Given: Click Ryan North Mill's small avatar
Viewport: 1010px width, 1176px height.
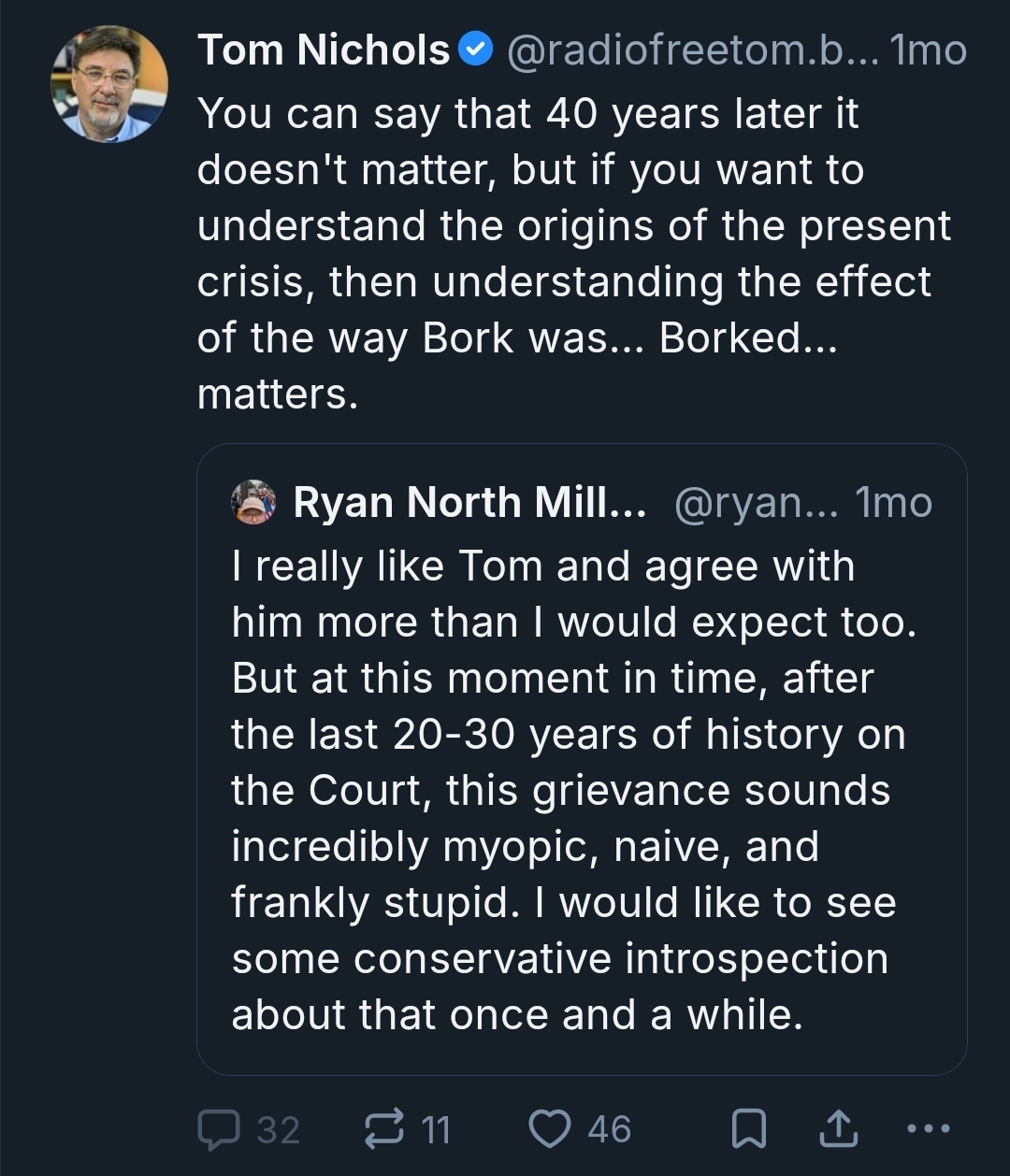Looking at the screenshot, I should coord(252,503).
